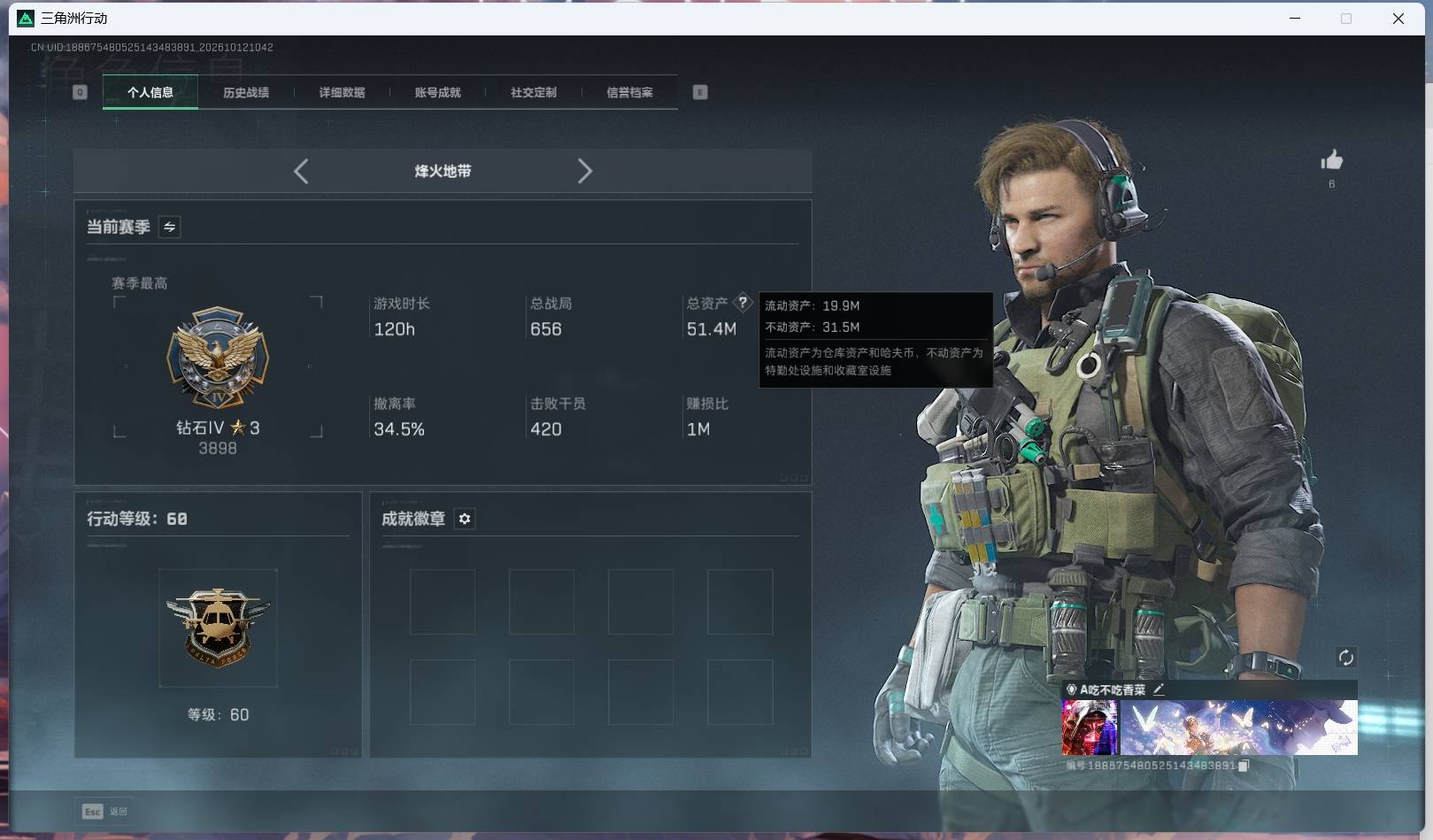Open the 信誉档案 tab
The image size is (1433, 840).
629,92
